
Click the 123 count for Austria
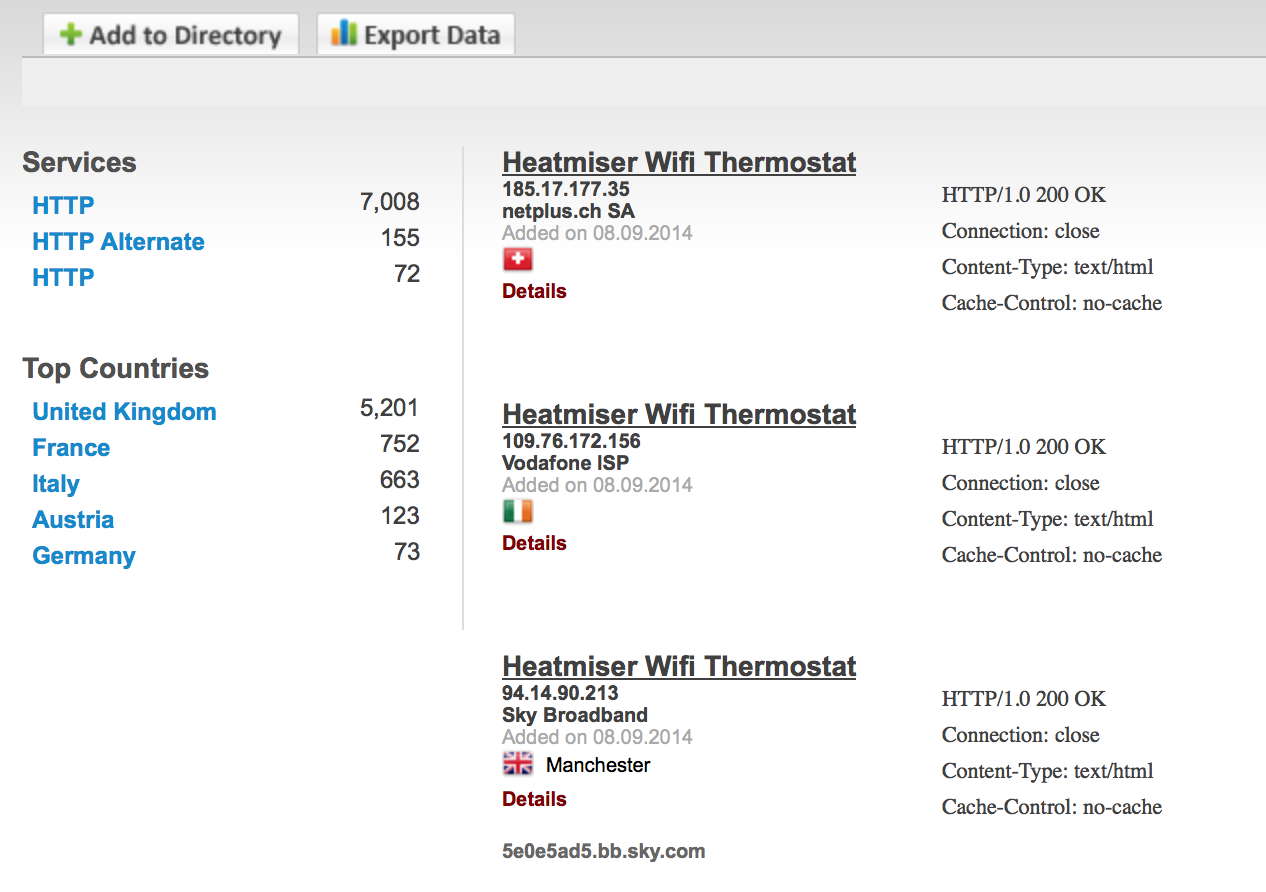pyautogui.click(x=400, y=516)
